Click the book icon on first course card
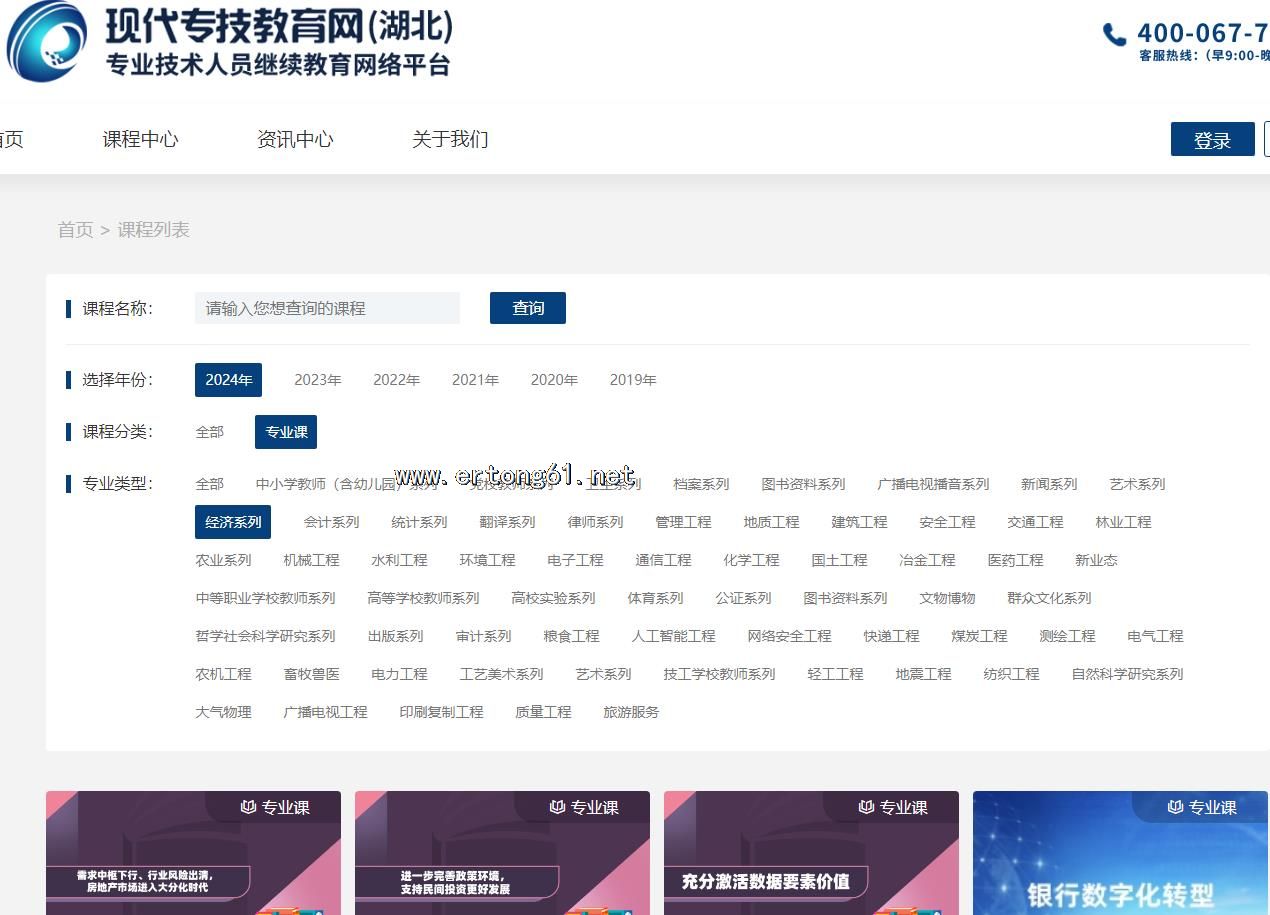 [x=249, y=807]
